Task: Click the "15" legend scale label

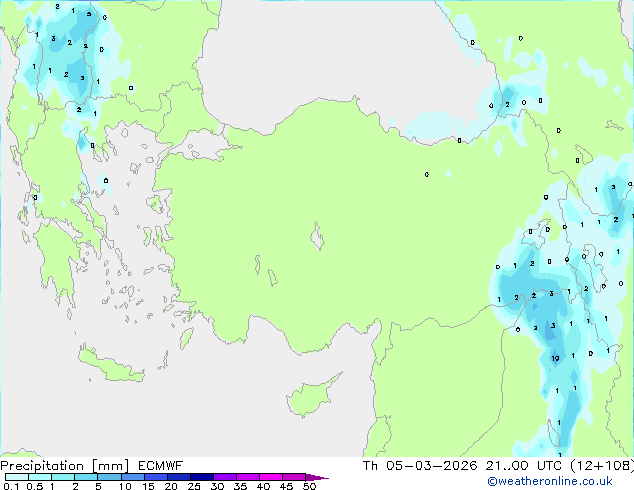Action: point(148,486)
